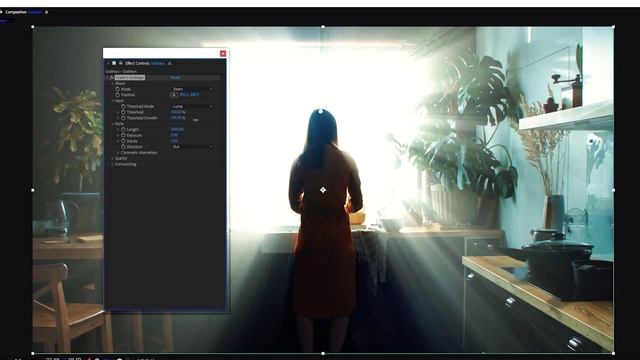Toggle the Length stopwatch

(123, 129)
